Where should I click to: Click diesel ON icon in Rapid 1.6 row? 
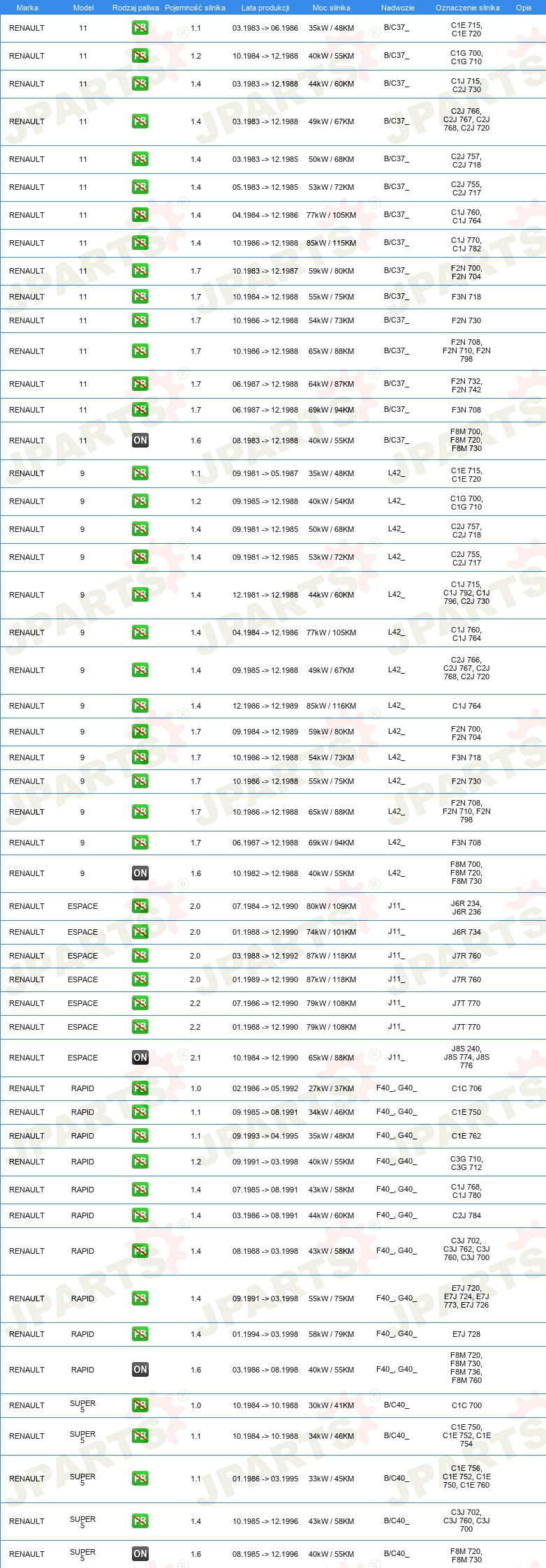point(140,1370)
